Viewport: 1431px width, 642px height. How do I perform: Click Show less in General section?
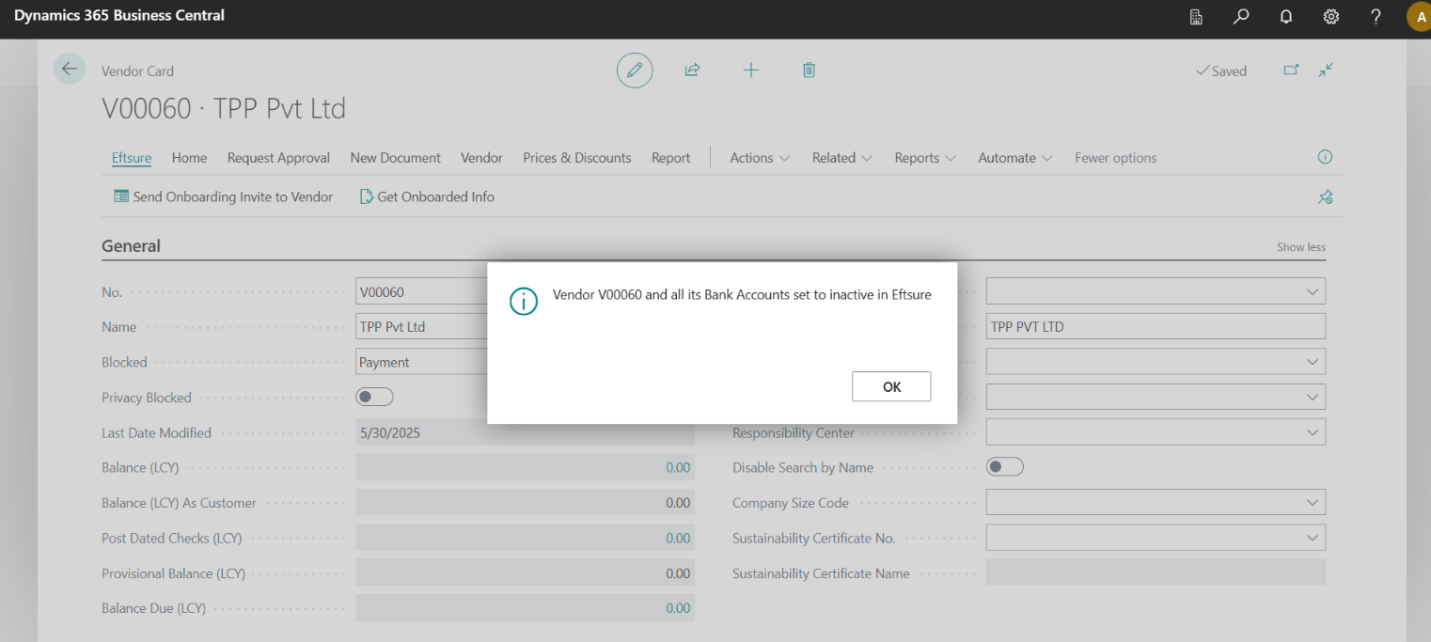(x=1301, y=247)
